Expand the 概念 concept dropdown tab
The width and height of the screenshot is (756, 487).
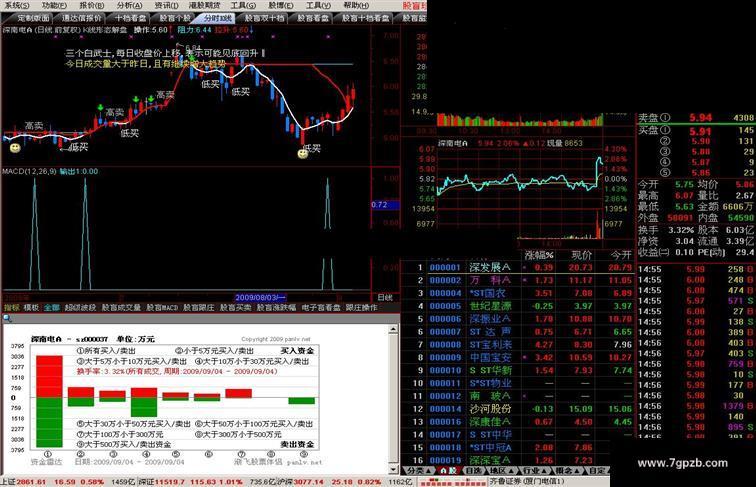[567, 470]
